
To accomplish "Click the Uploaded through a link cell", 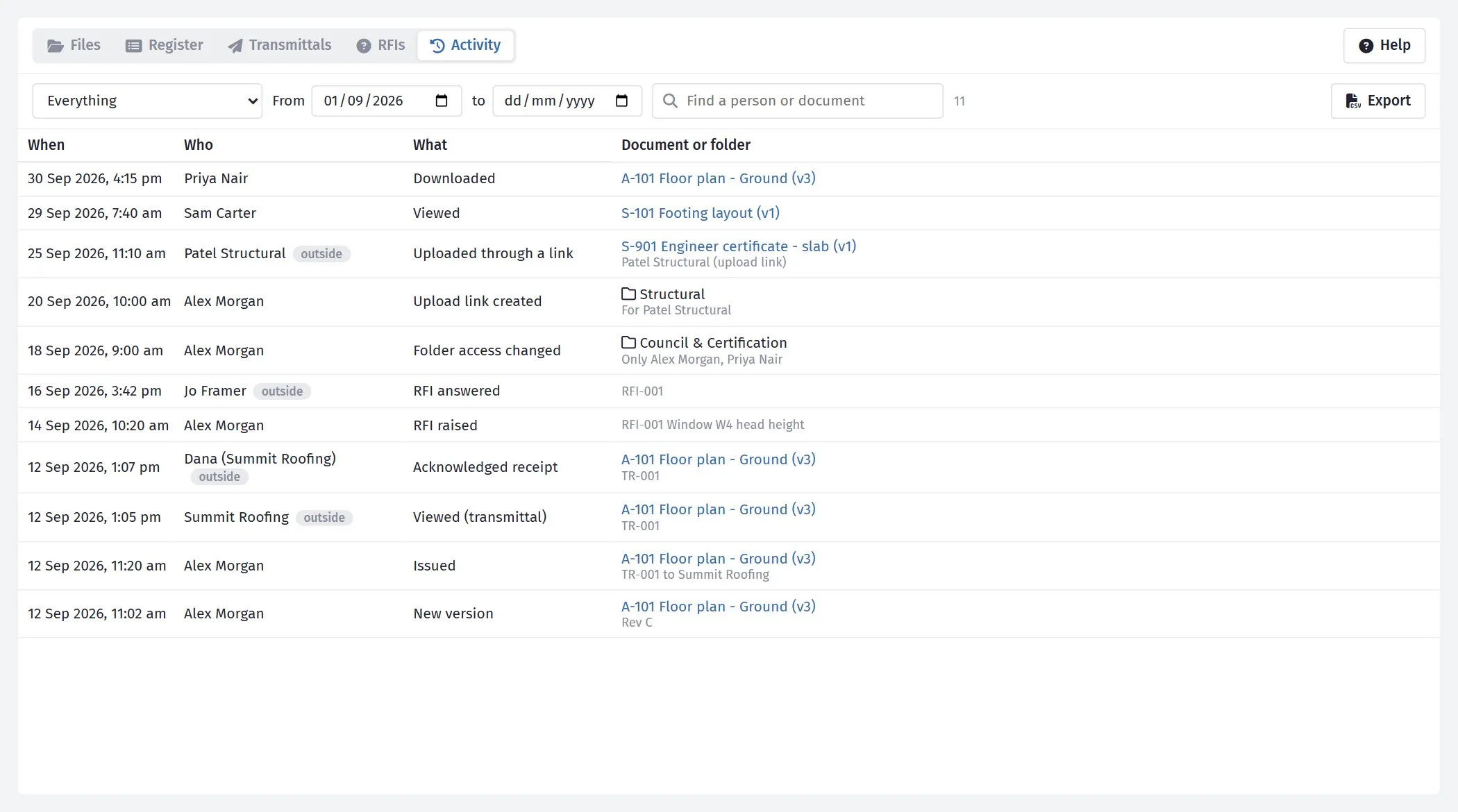I will 493,253.
